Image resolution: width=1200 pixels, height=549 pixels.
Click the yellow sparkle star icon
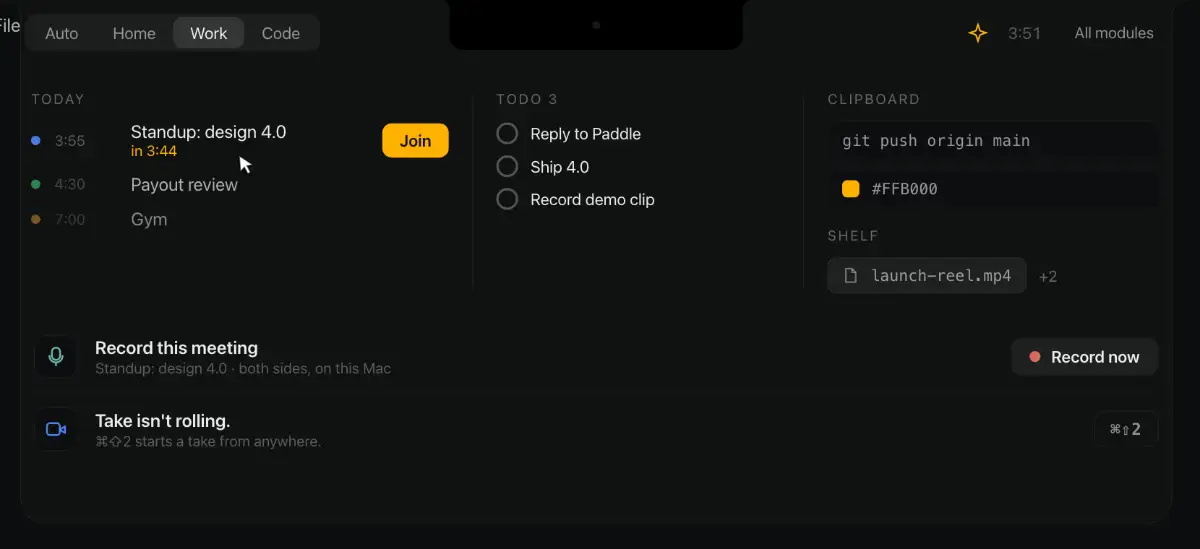978,33
